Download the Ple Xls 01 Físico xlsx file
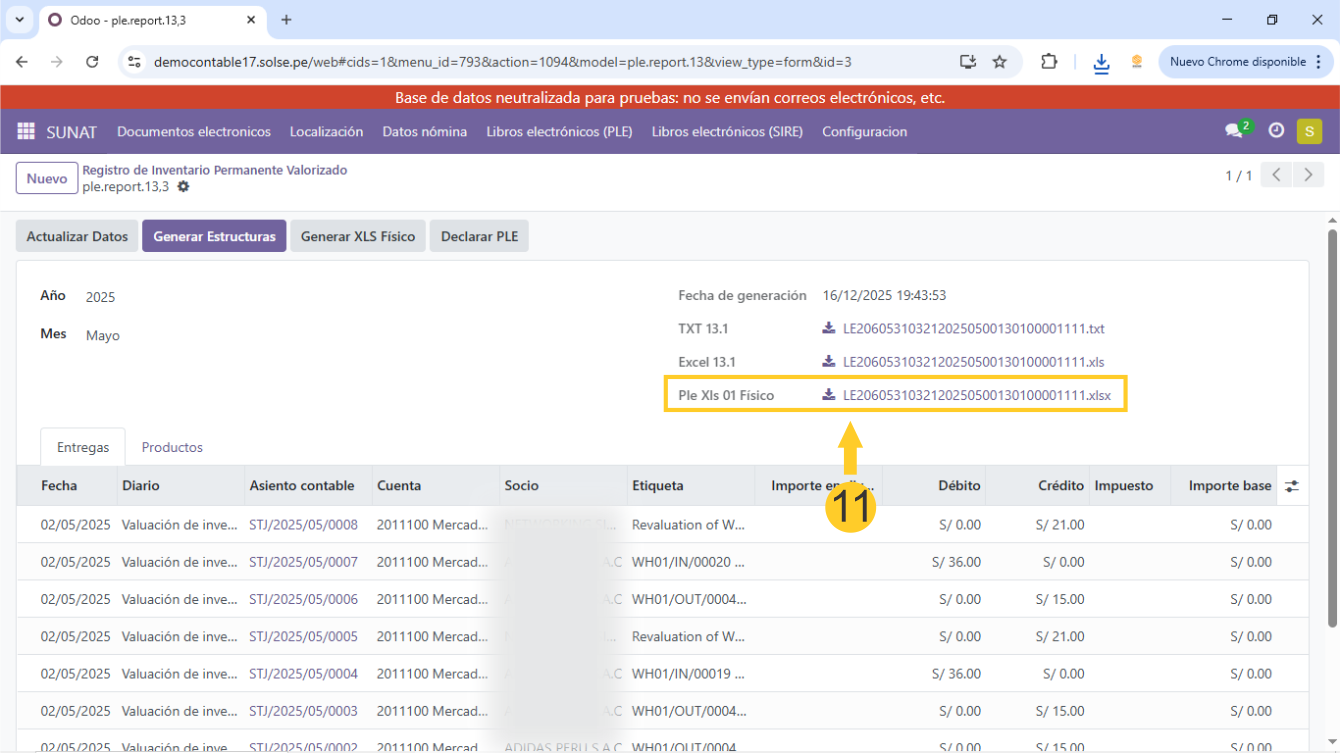 [976, 395]
